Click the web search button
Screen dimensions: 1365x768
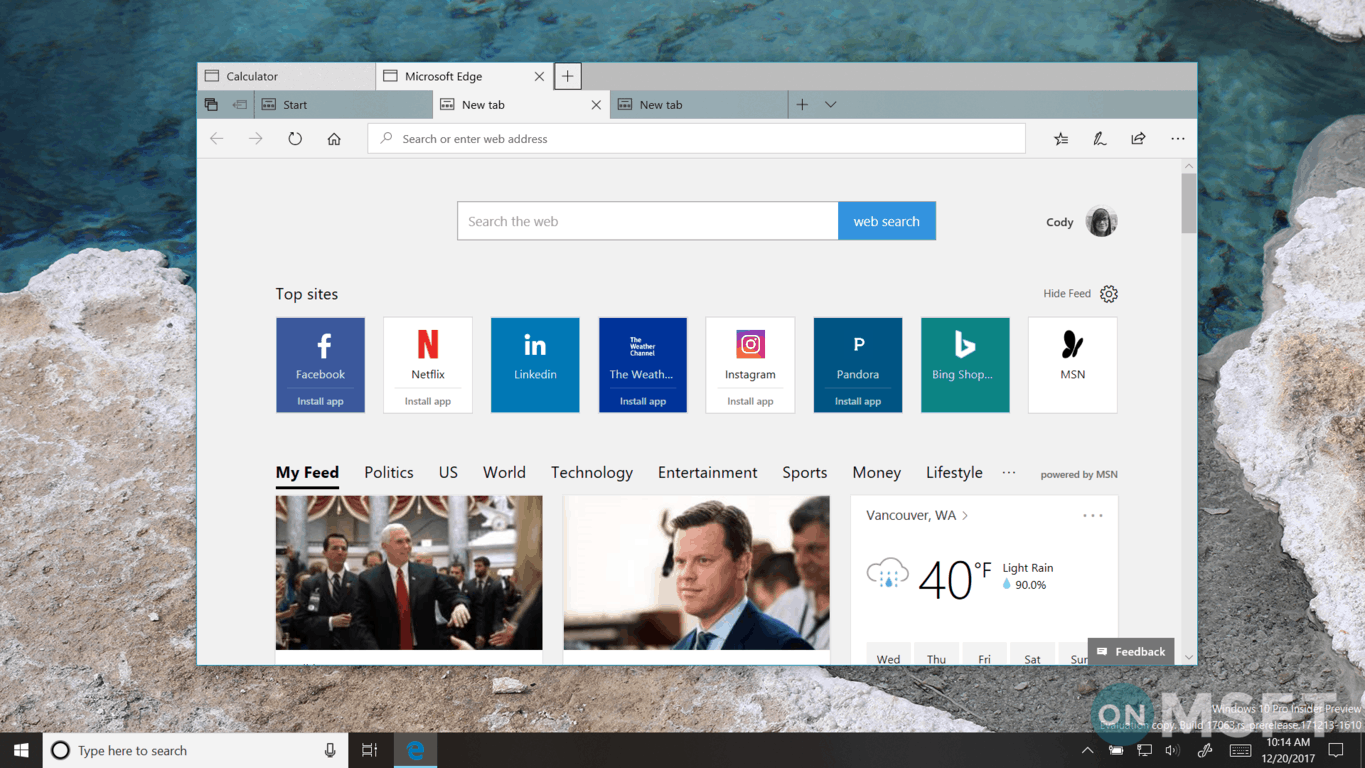pyautogui.click(x=887, y=221)
